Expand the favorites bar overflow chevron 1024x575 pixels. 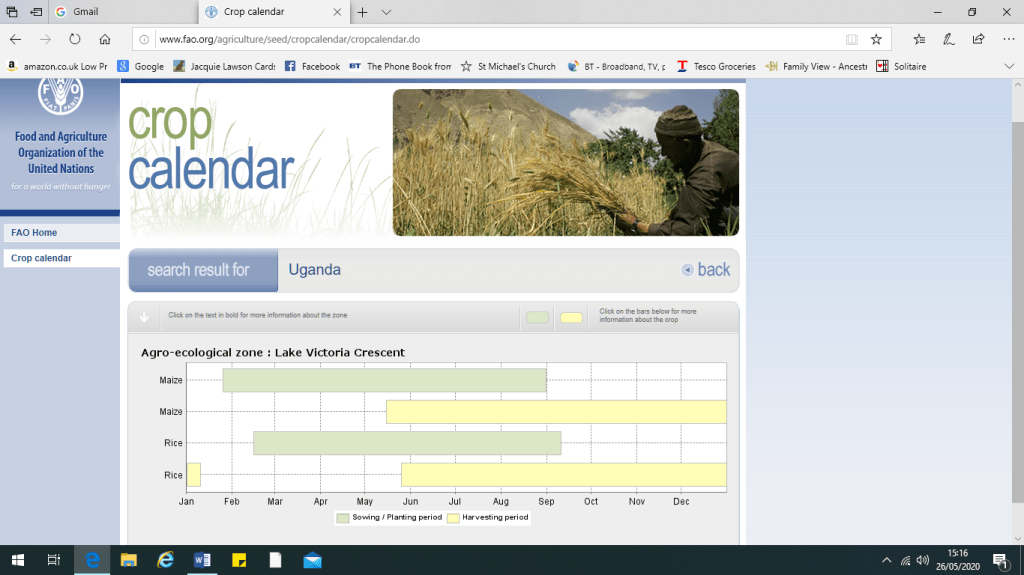[1009, 66]
